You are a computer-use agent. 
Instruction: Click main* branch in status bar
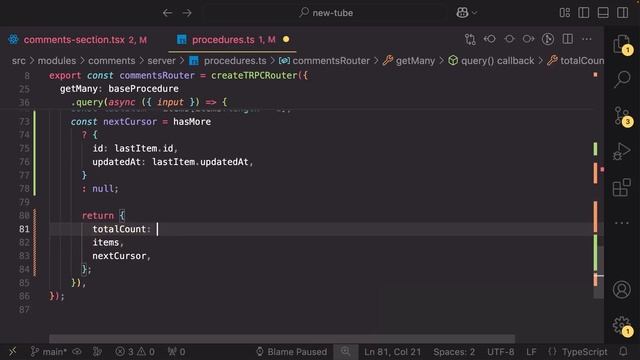(49, 351)
